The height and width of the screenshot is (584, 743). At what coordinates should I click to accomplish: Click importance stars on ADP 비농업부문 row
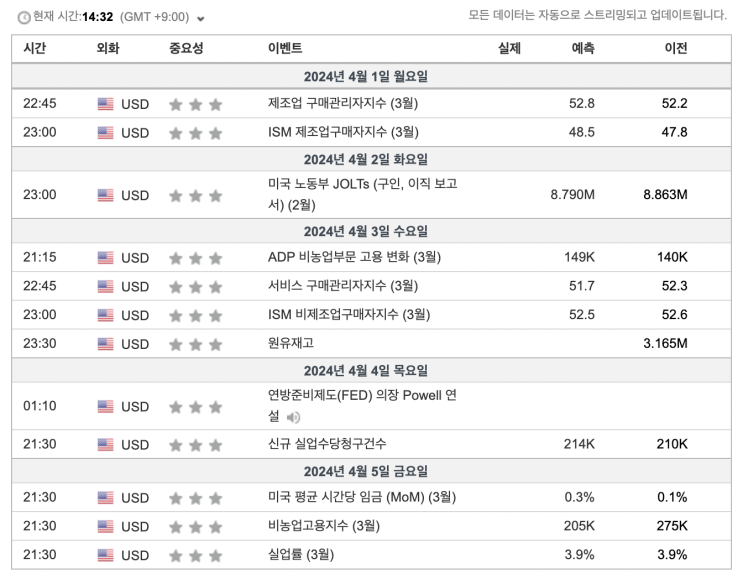click(196, 258)
